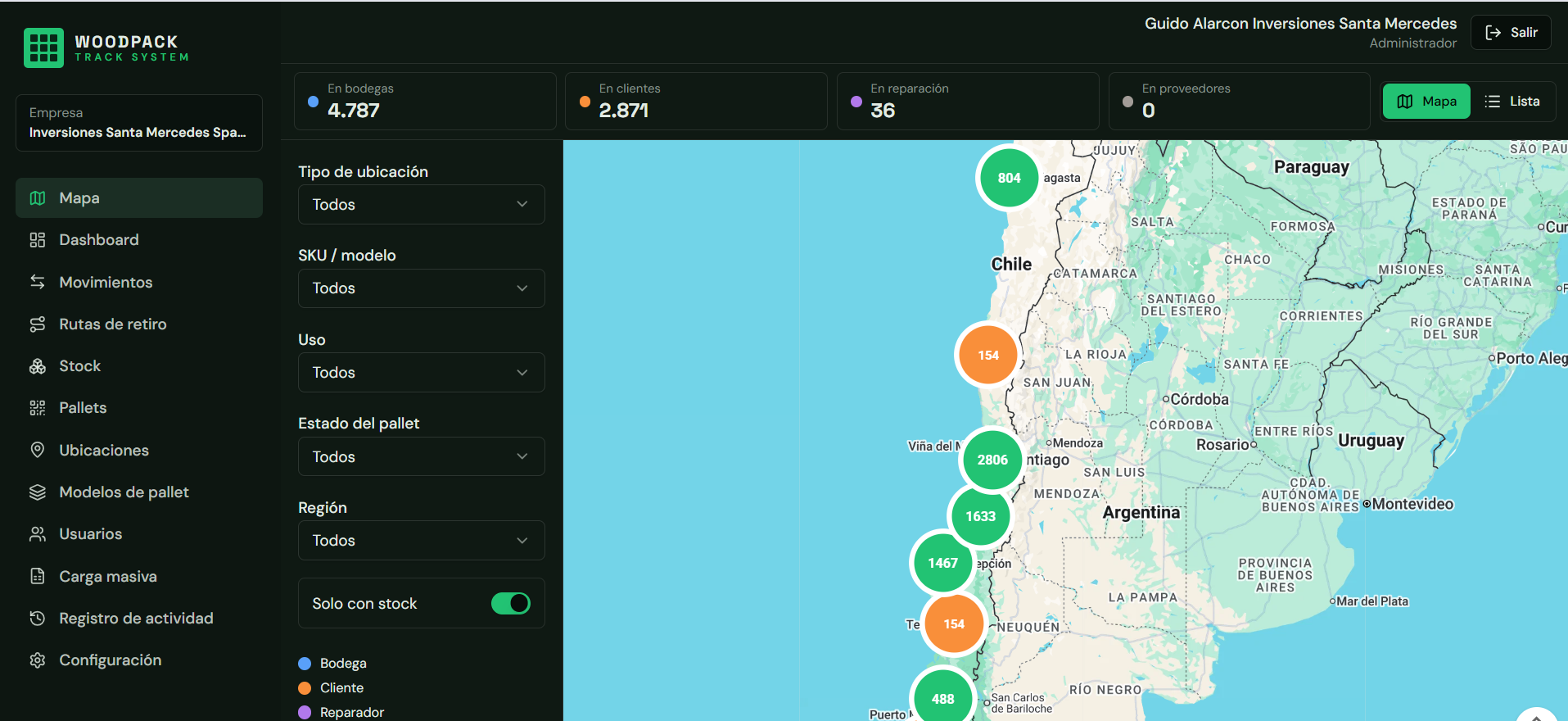Click the Stock boxes icon

click(38, 366)
